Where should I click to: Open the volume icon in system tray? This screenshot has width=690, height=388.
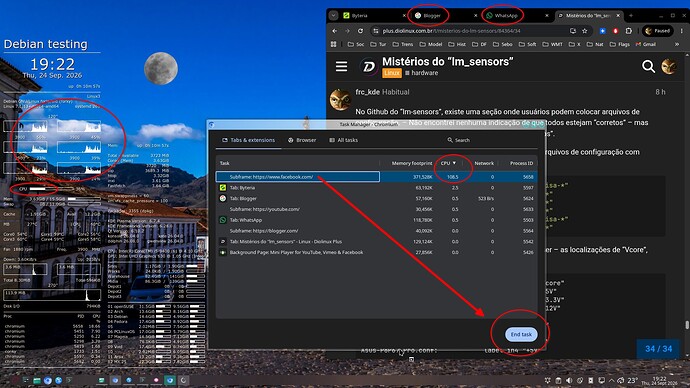point(569,380)
